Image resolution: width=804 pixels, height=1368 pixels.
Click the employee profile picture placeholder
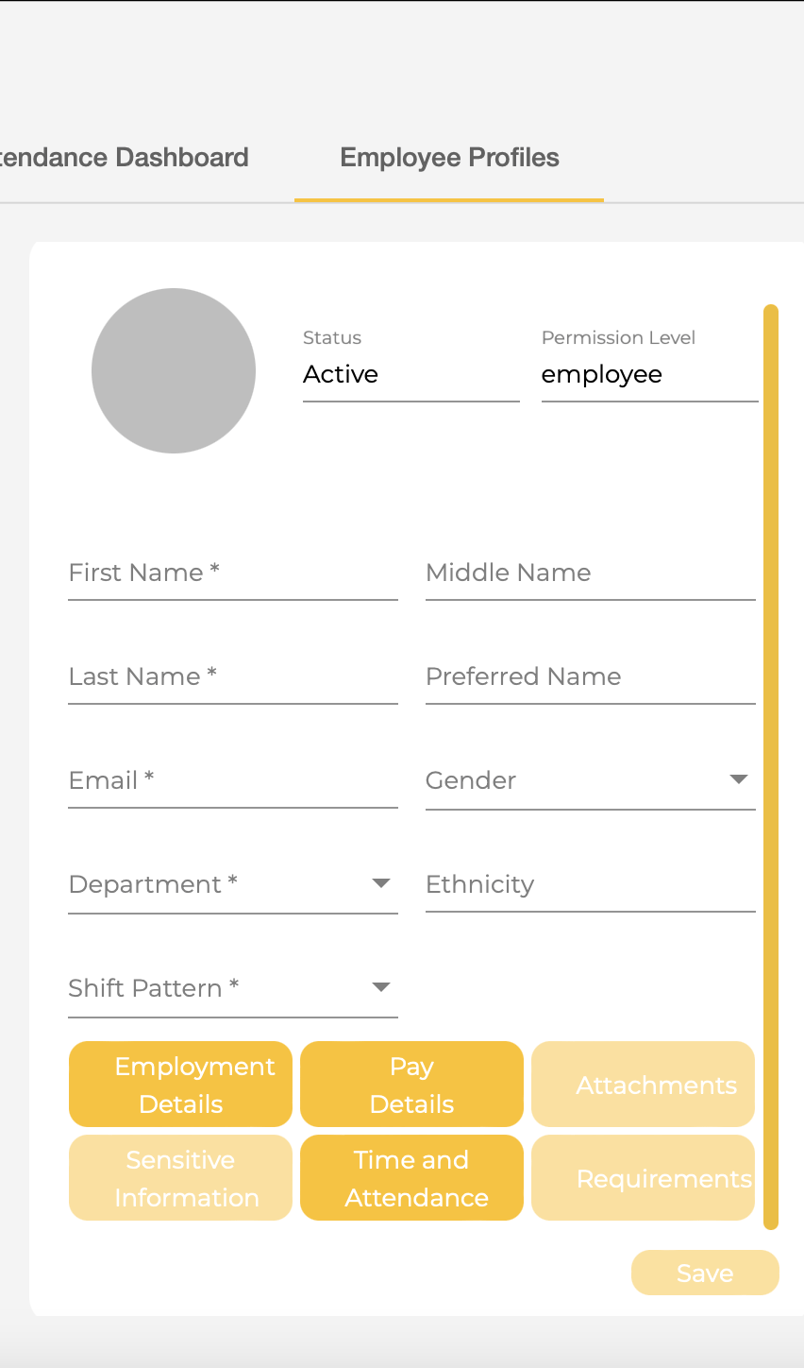(173, 370)
